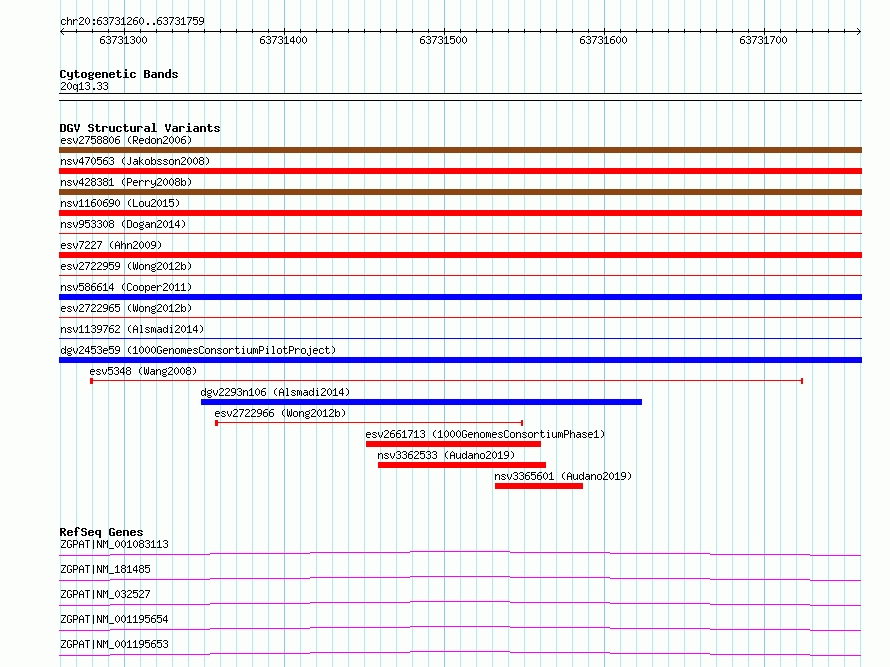The width and height of the screenshot is (890, 667).
Task: Select the Cytogenetic Bands track title
Action: click(119, 74)
